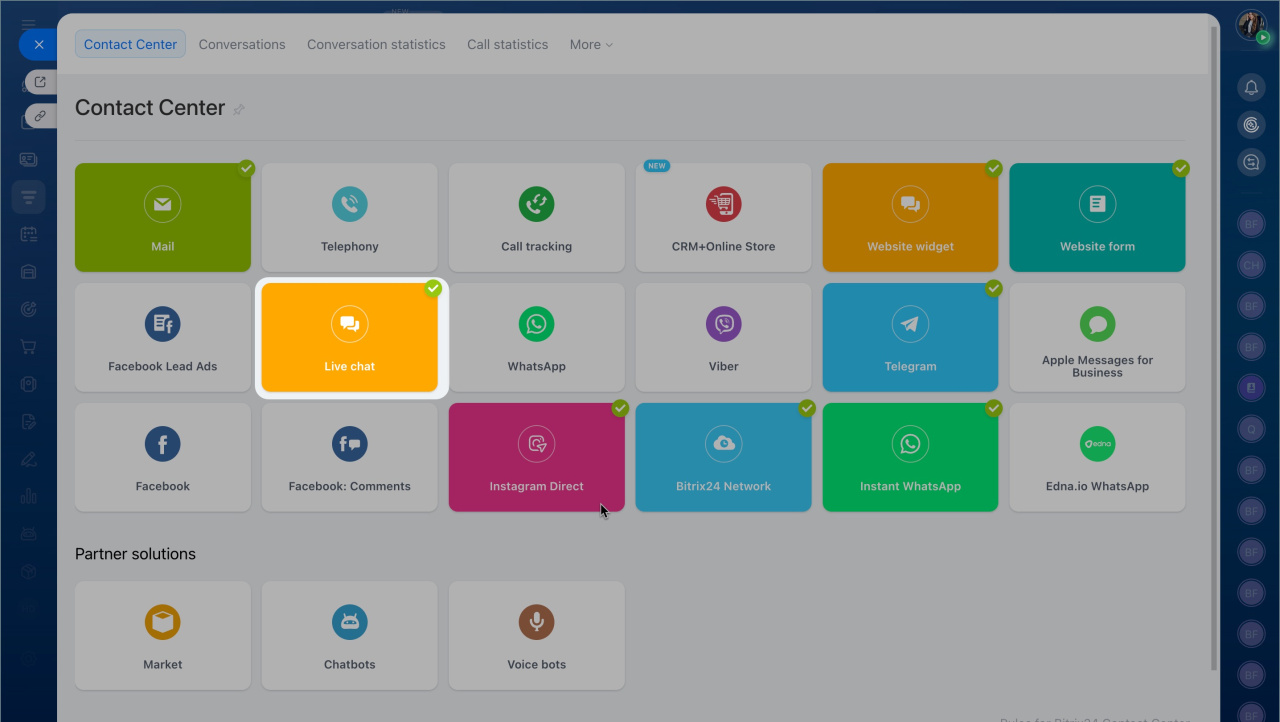Open the Instant WhatsApp tile
This screenshot has width=1280, height=722.
(911, 458)
